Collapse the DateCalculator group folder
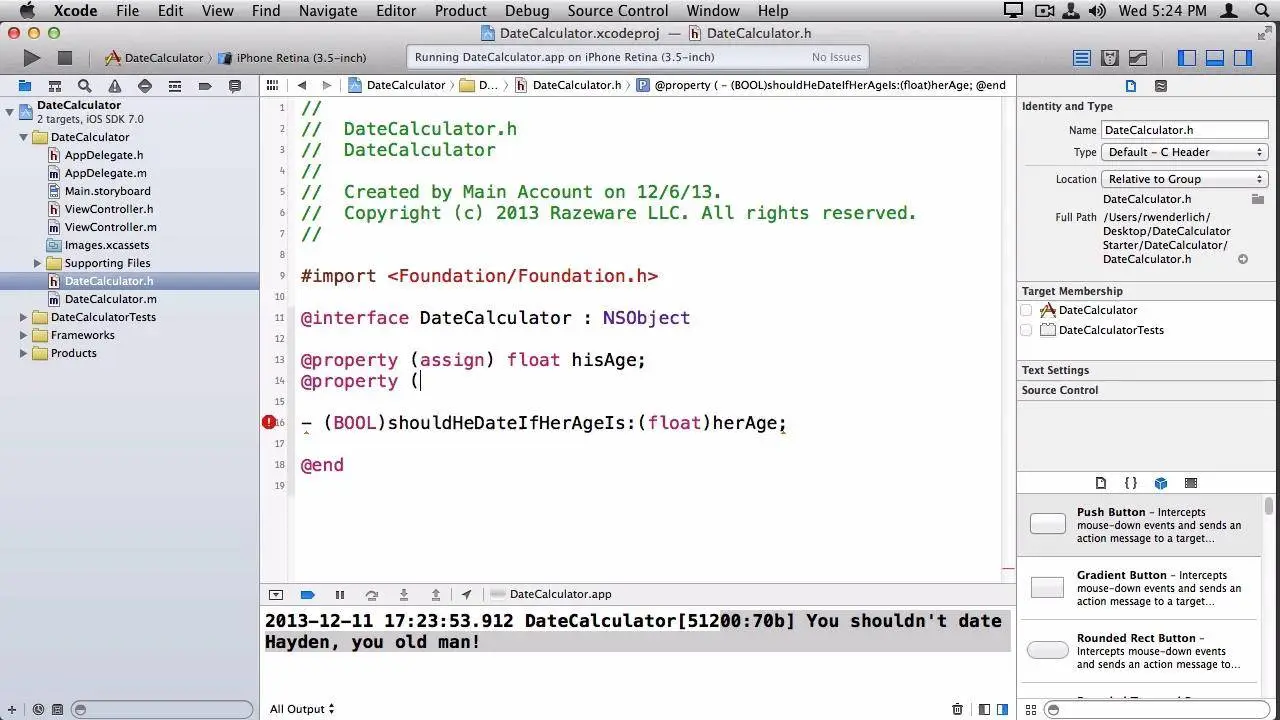The width and height of the screenshot is (1280, 720). tap(24, 137)
